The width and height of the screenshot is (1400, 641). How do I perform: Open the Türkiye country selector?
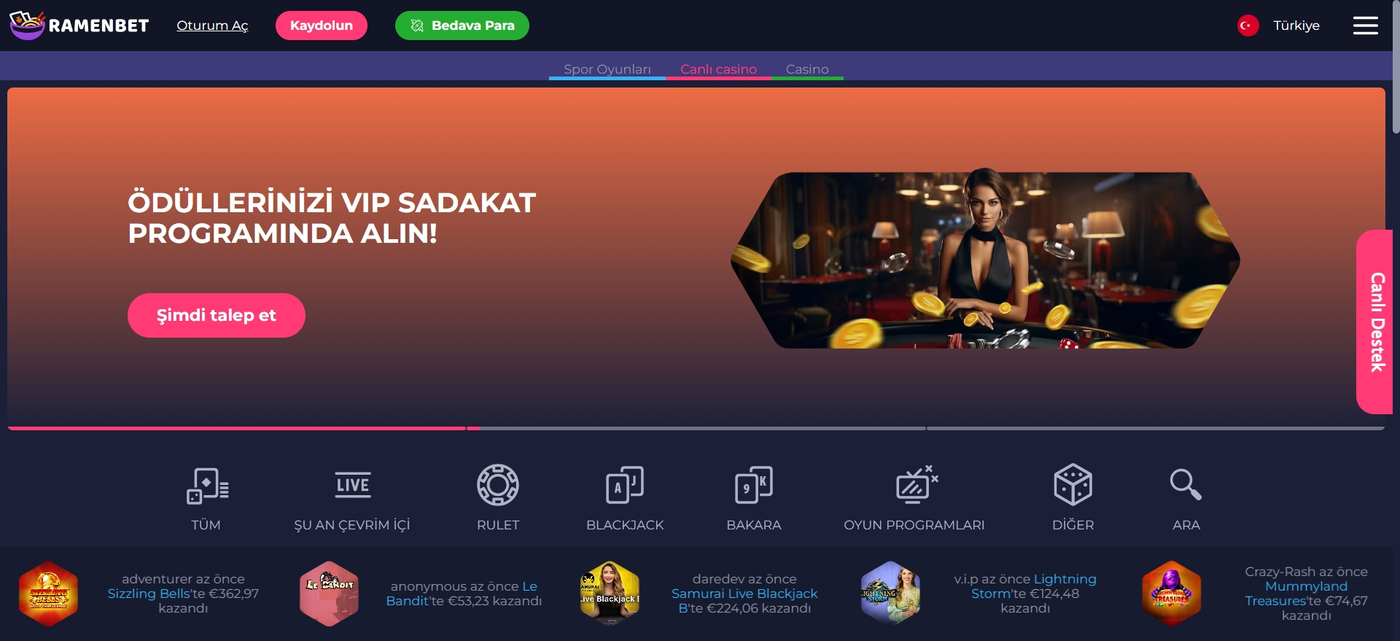tap(1279, 25)
